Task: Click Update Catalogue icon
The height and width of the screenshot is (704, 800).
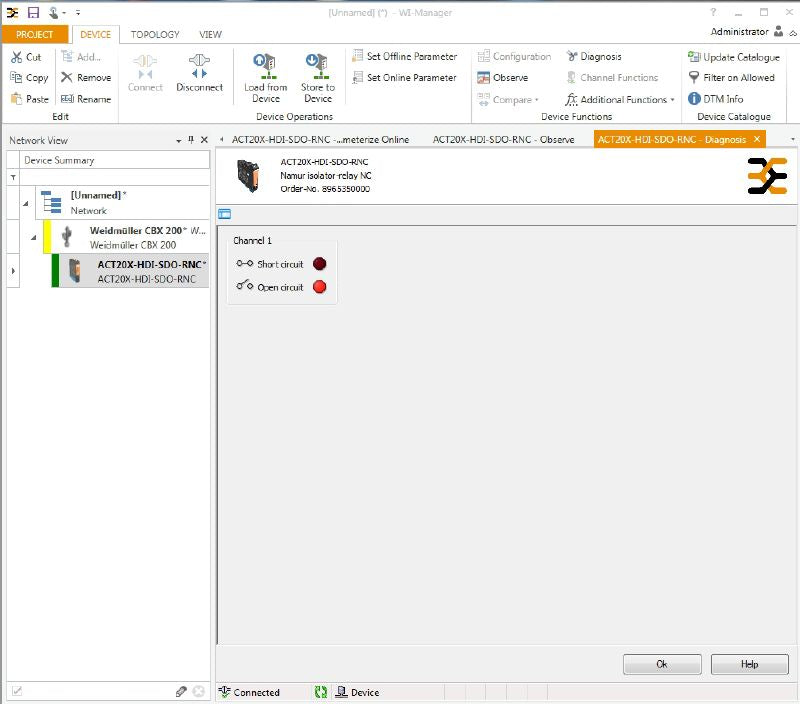Action: (694, 57)
